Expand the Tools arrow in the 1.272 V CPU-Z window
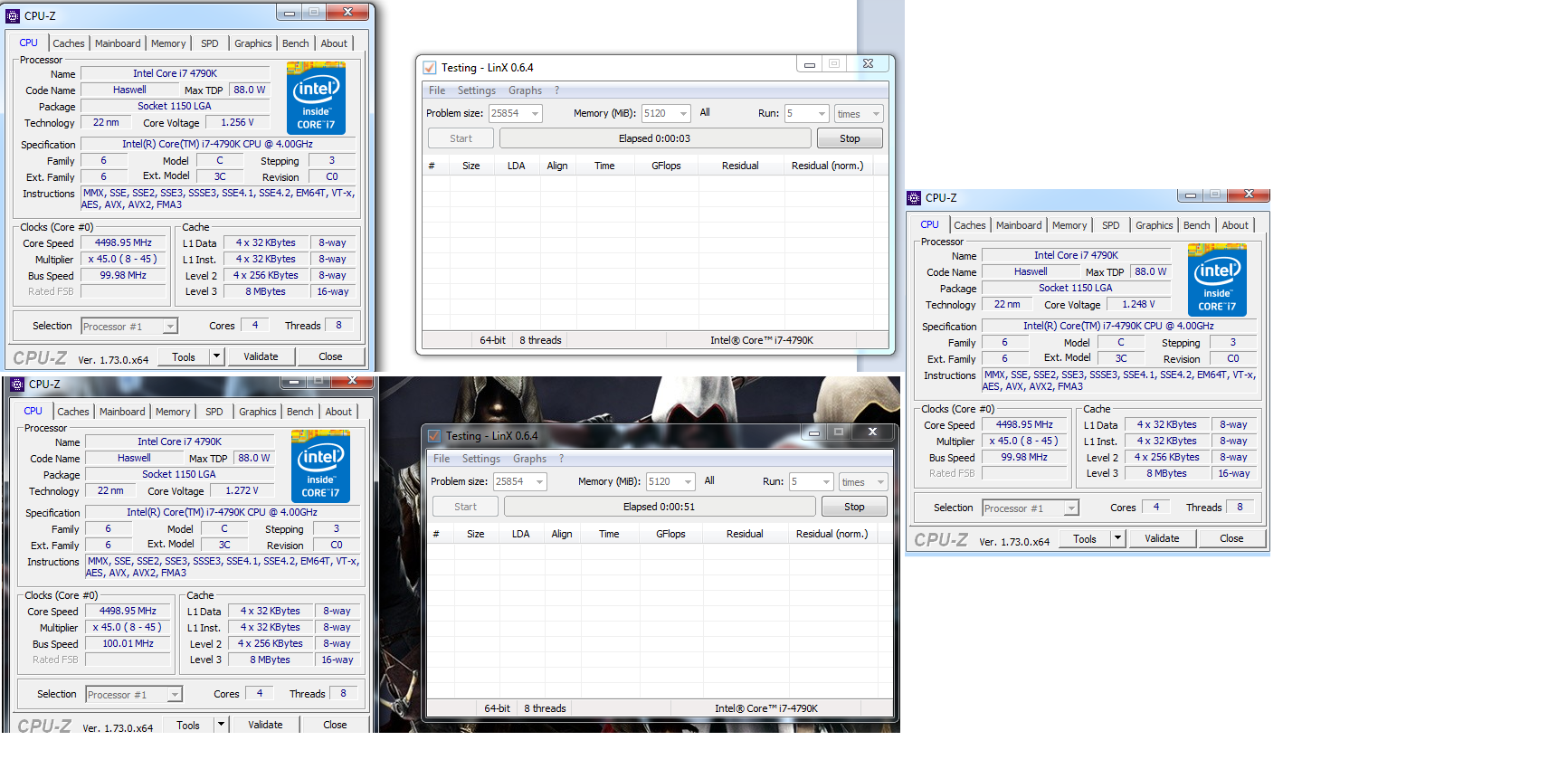 pyautogui.click(x=221, y=725)
